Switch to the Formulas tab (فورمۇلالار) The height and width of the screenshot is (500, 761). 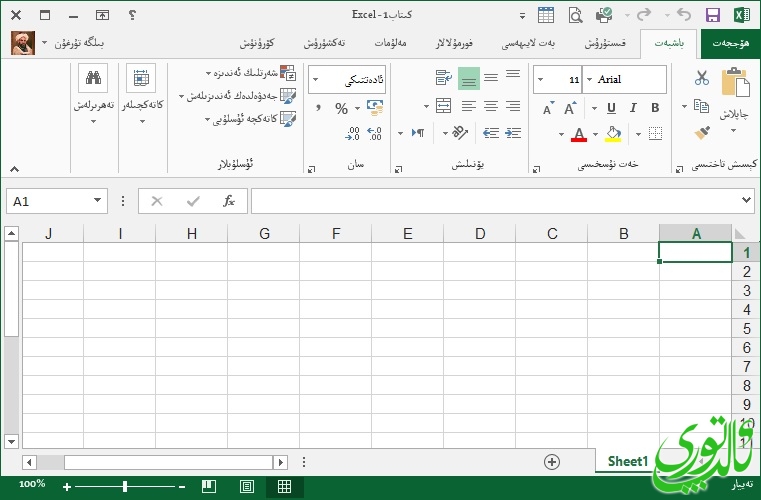[x=454, y=43]
